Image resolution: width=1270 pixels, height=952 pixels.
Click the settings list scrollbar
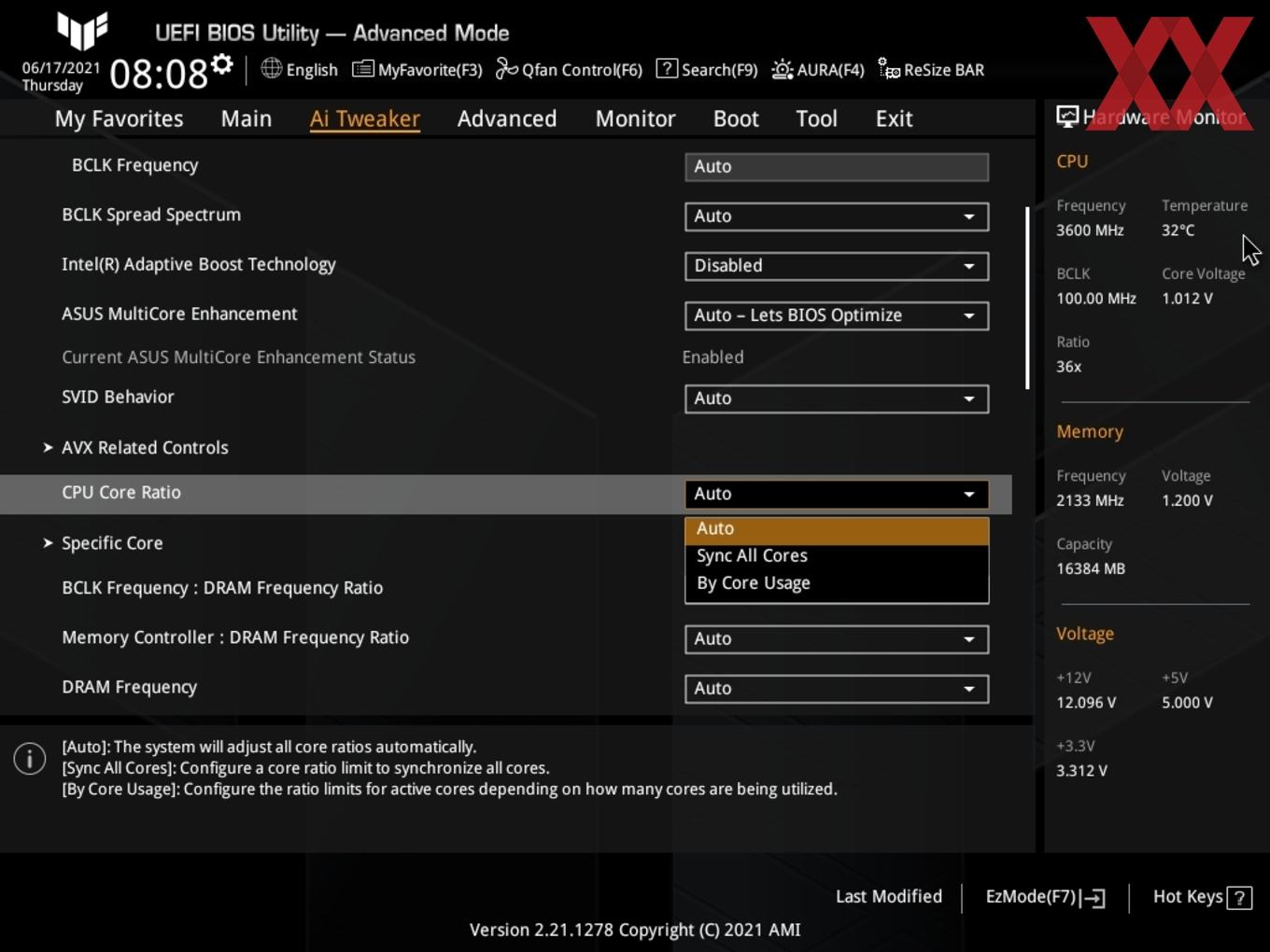pos(1027,298)
